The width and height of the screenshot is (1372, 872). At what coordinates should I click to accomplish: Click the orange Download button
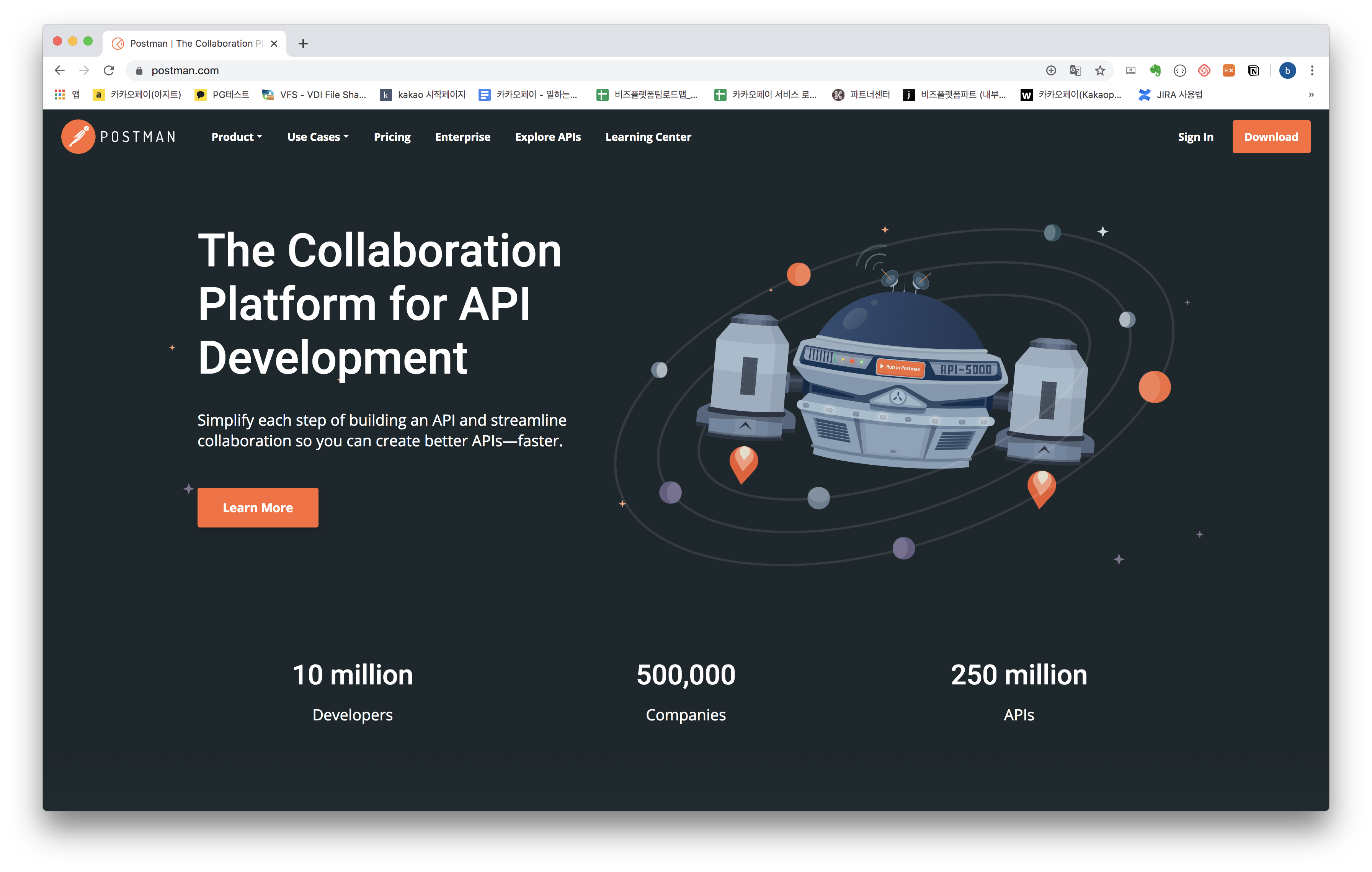coord(1271,137)
